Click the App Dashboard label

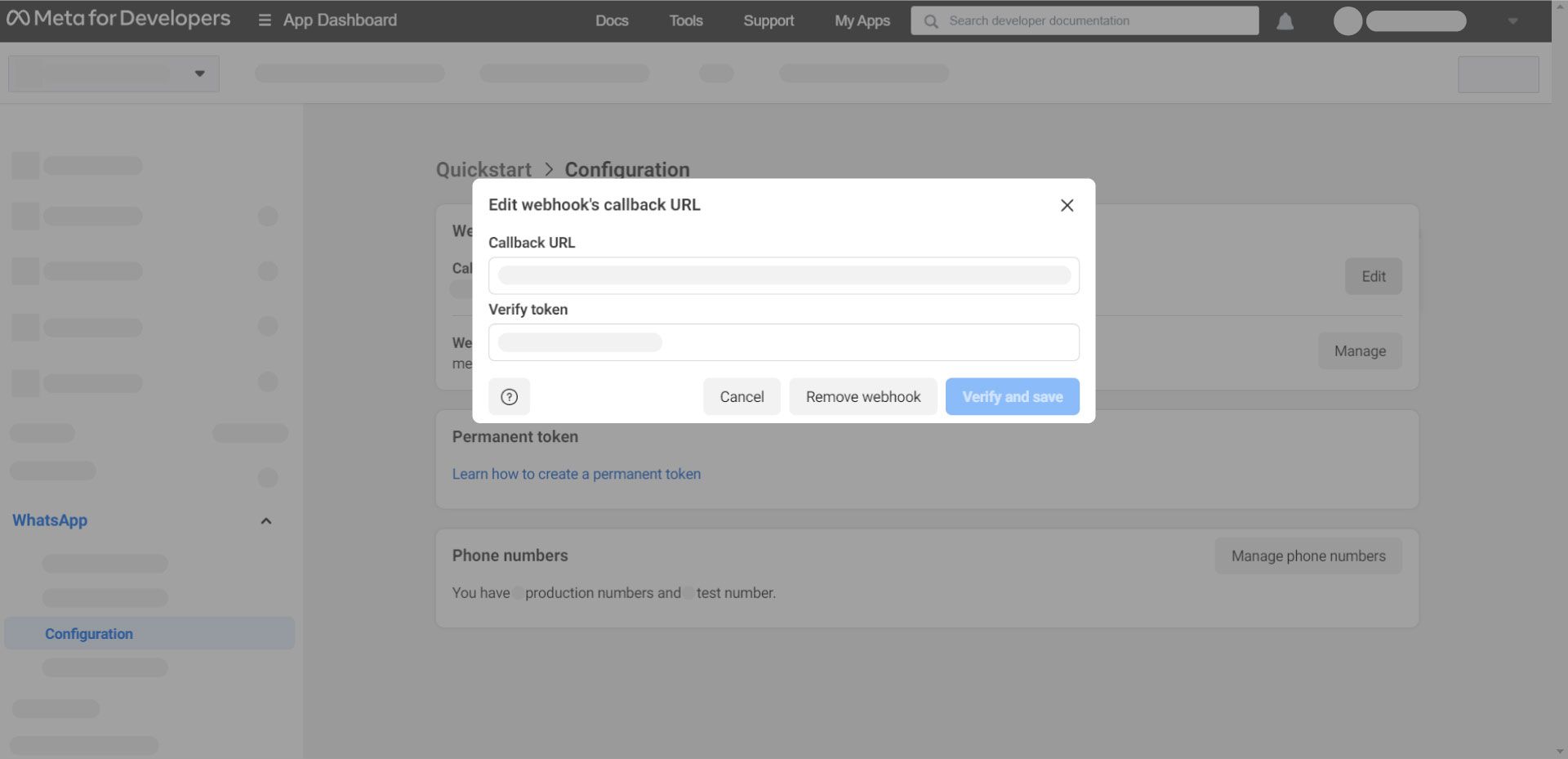click(340, 20)
